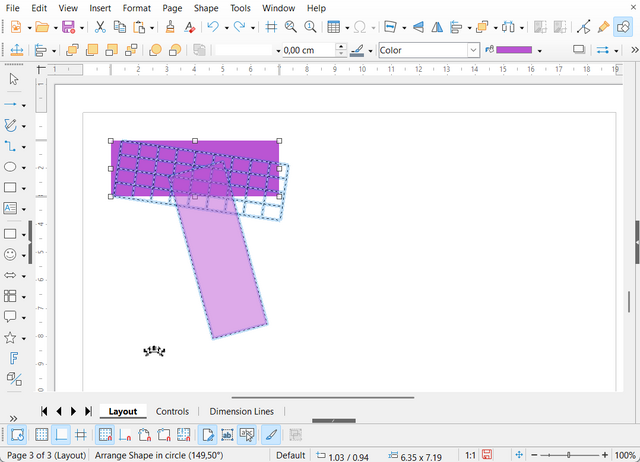Image resolution: width=640 pixels, height=462 pixels.
Task: Toggle Show Draw Functions pencil icon
Action: [x=604, y=27]
